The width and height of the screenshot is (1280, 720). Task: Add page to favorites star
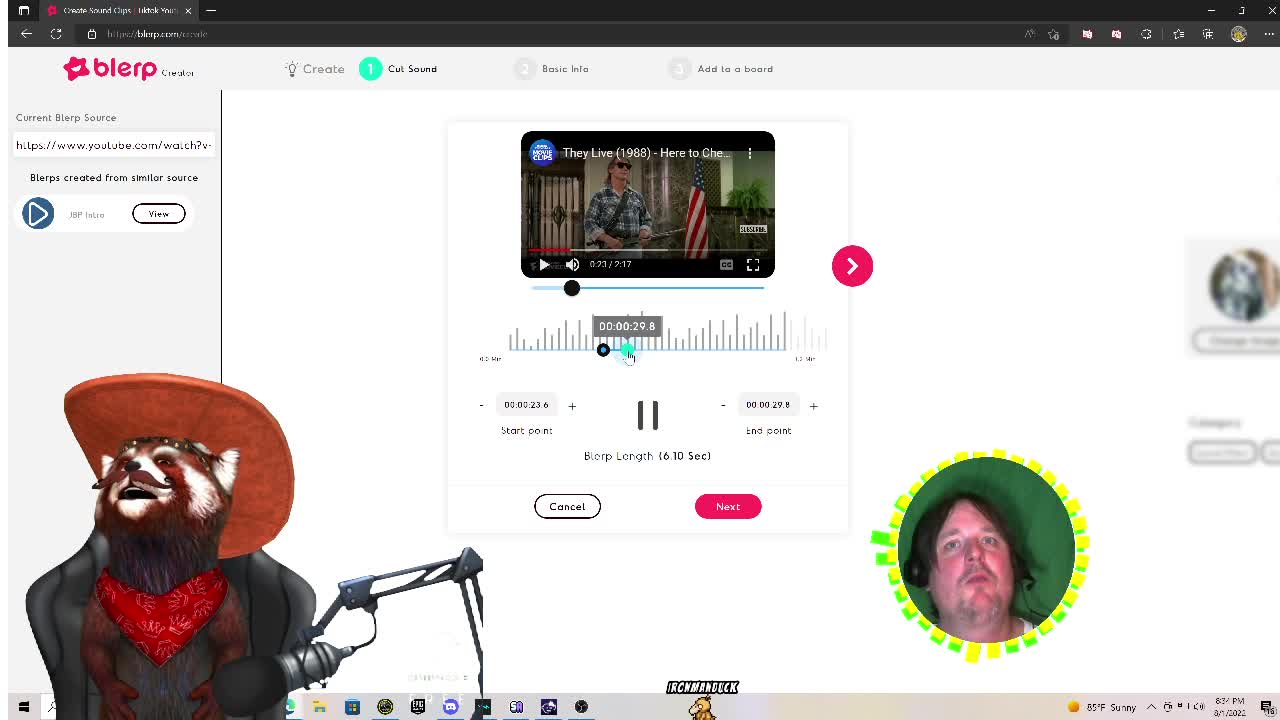[1053, 34]
